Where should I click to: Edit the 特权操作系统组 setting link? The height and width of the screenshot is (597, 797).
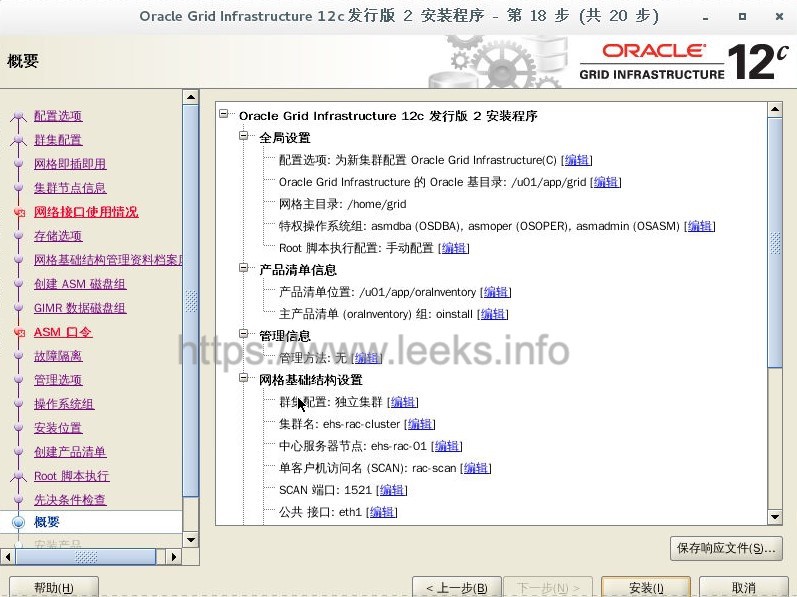(x=699, y=226)
